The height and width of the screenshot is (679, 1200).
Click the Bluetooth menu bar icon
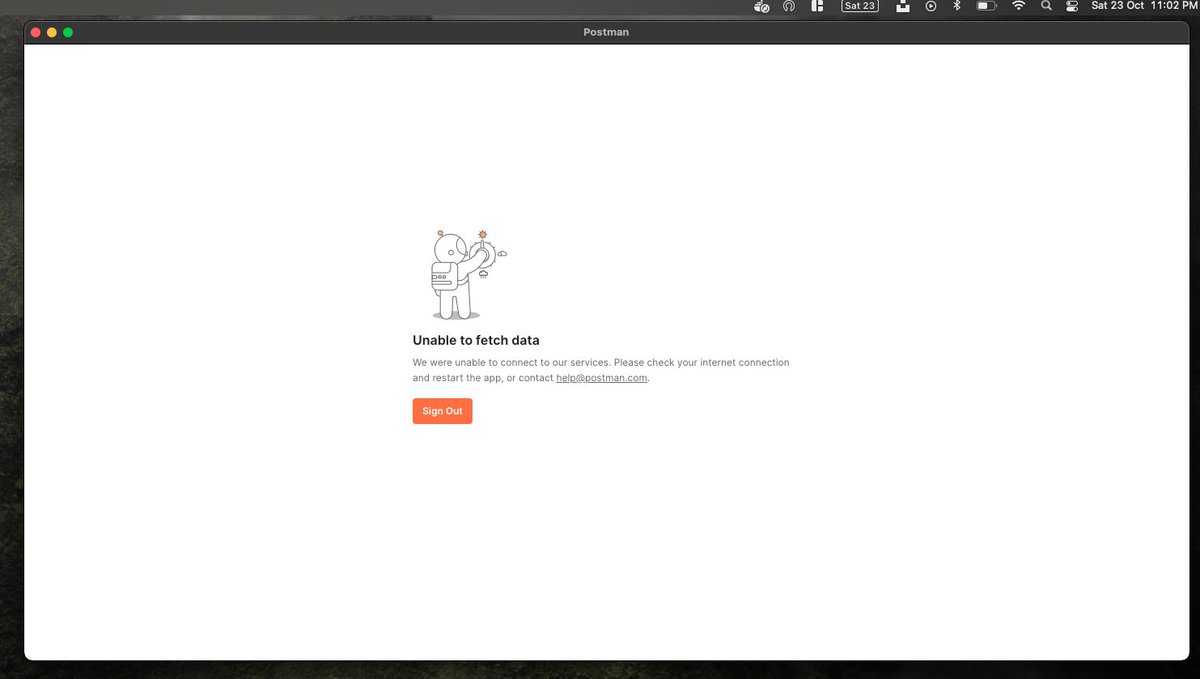click(x=956, y=6)
